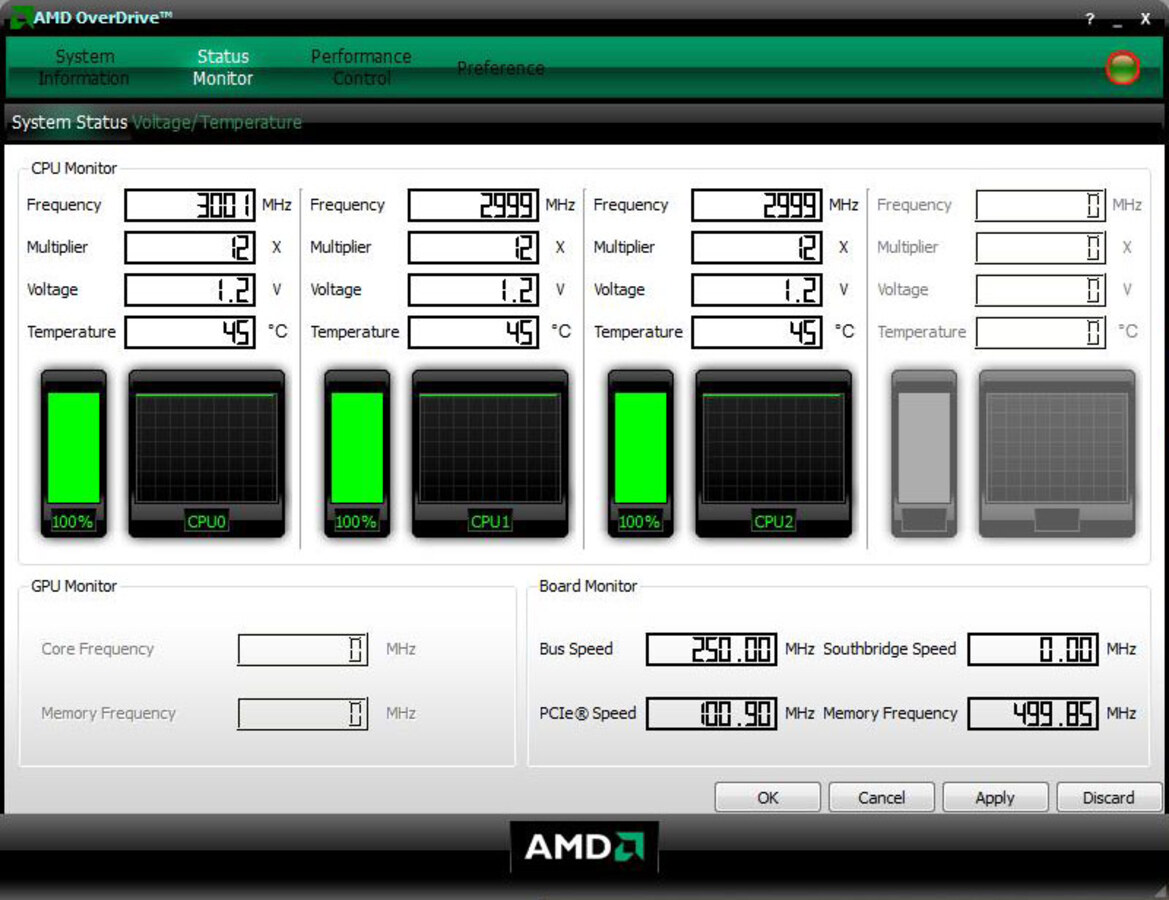
Task: Click the Board Monitor group heading
Action: tap(587, 586)
